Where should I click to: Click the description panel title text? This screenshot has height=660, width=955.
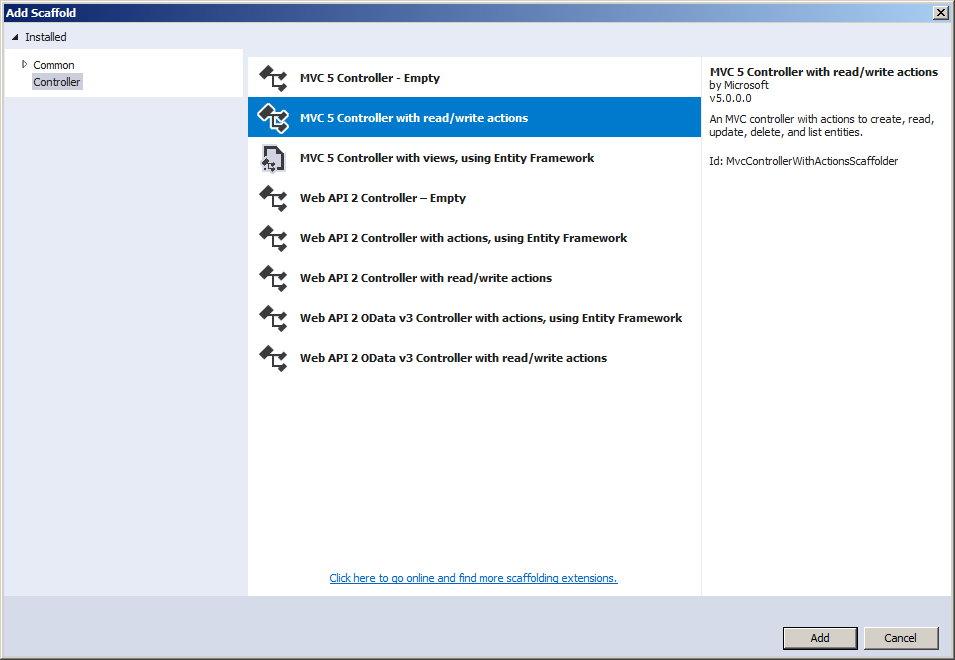(x=823, y=72)
